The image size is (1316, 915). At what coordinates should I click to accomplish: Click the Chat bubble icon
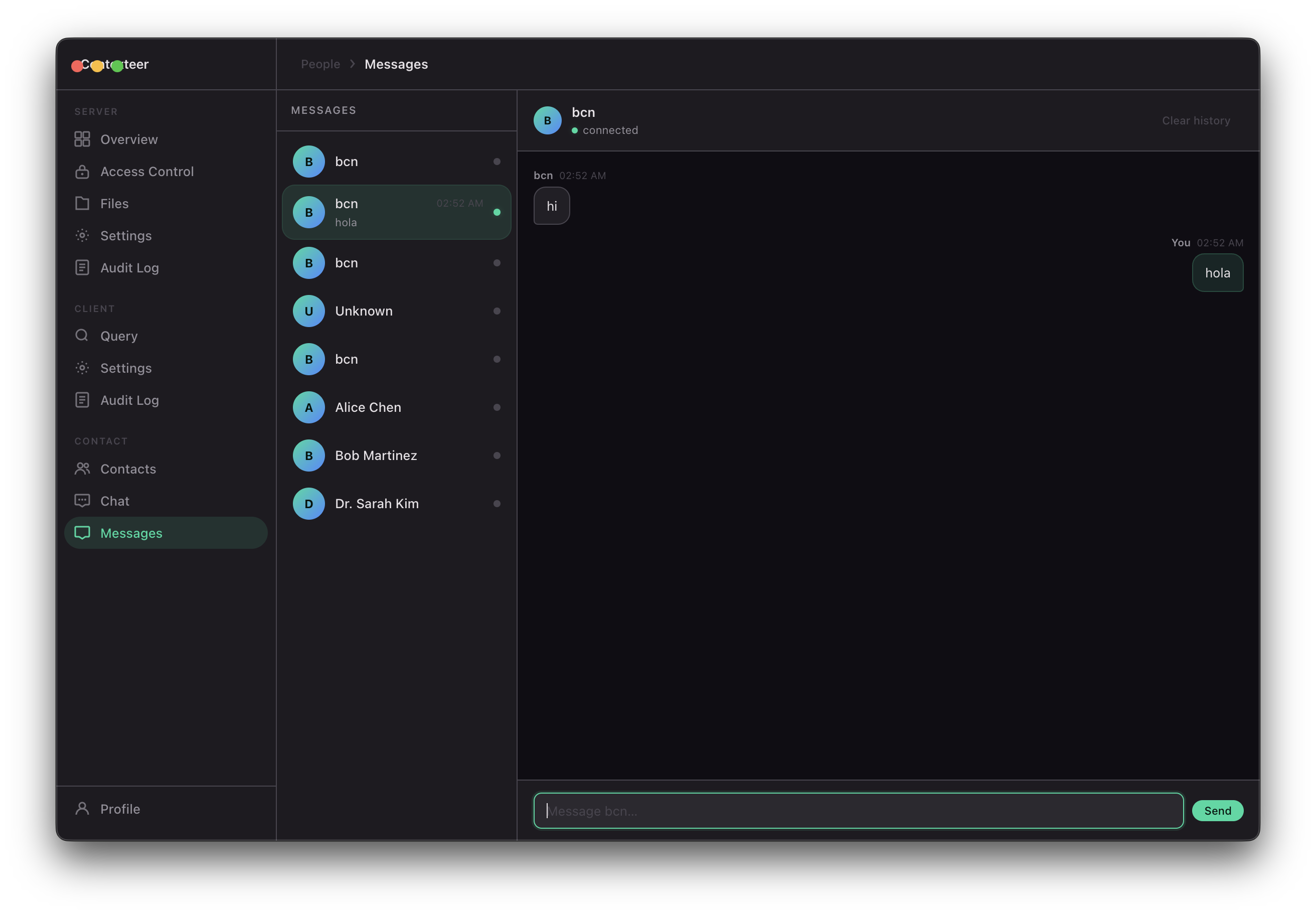pyautogui.click(x=82, y=501)
